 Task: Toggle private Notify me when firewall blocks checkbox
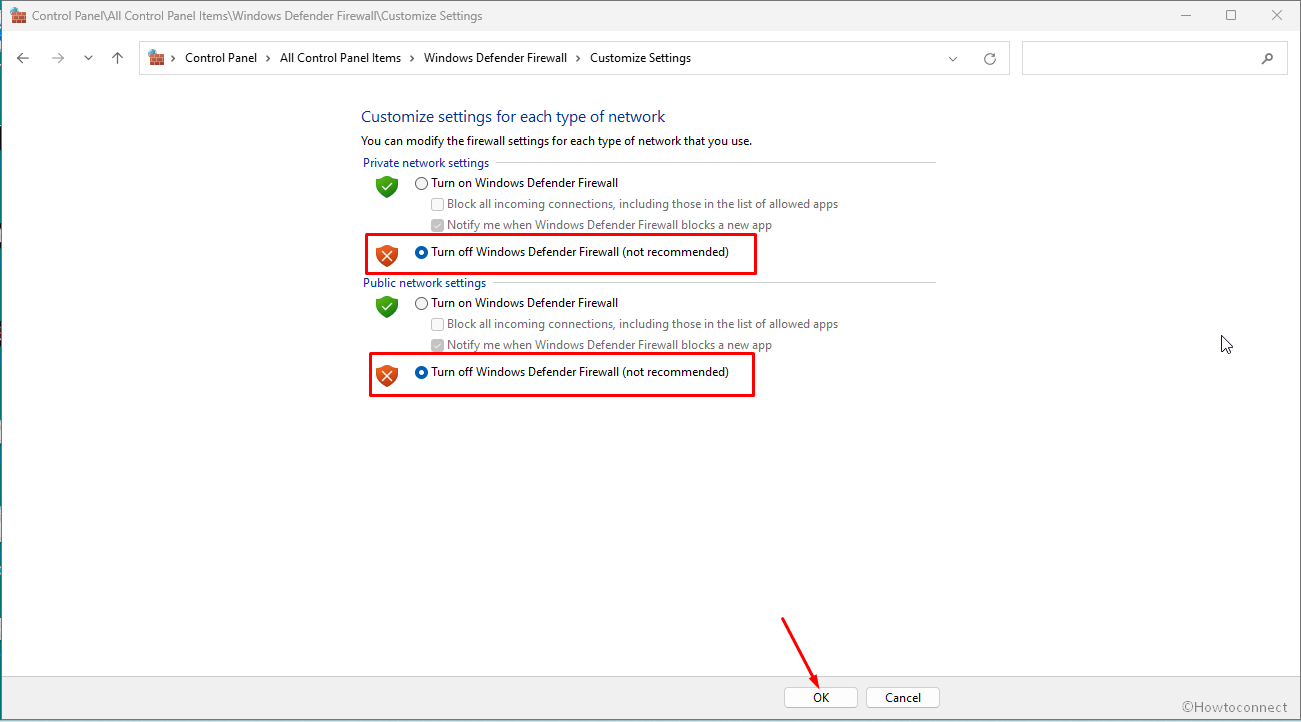[437, 225]
